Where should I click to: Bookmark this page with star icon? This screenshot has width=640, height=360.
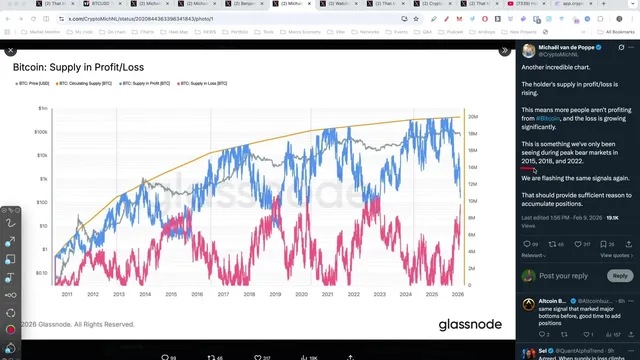point(416,19)
